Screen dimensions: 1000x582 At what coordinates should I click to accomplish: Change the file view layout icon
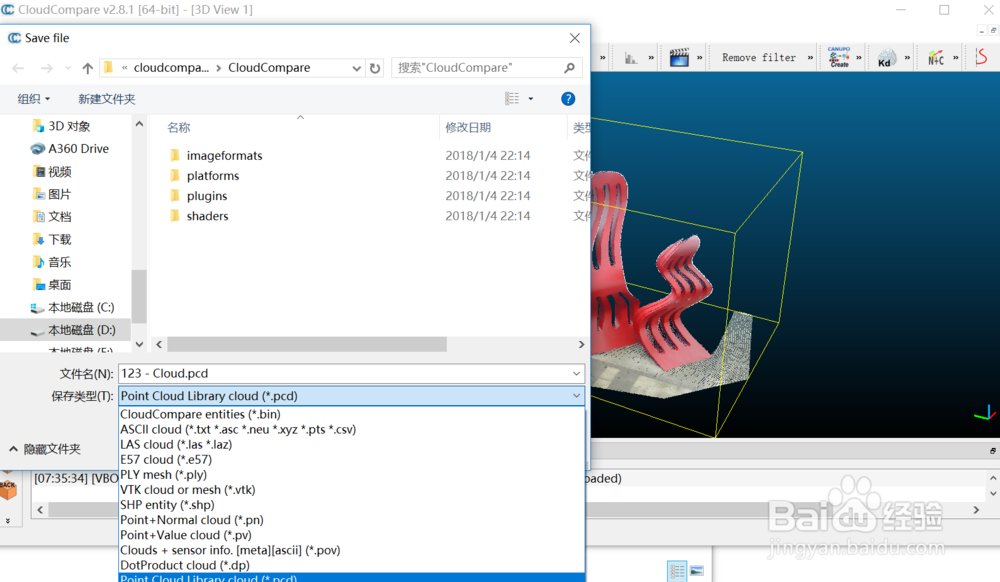pos(512,98)
